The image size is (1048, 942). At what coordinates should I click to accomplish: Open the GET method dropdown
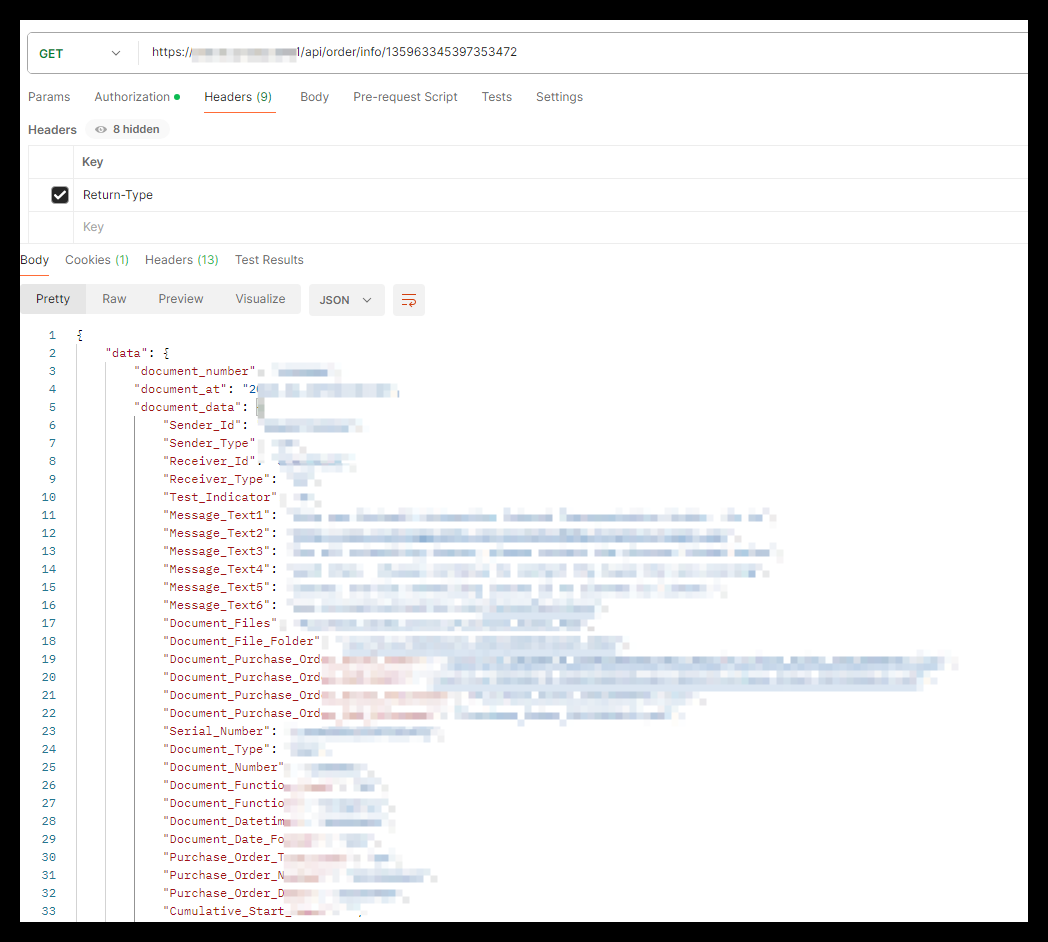point(80,53)
